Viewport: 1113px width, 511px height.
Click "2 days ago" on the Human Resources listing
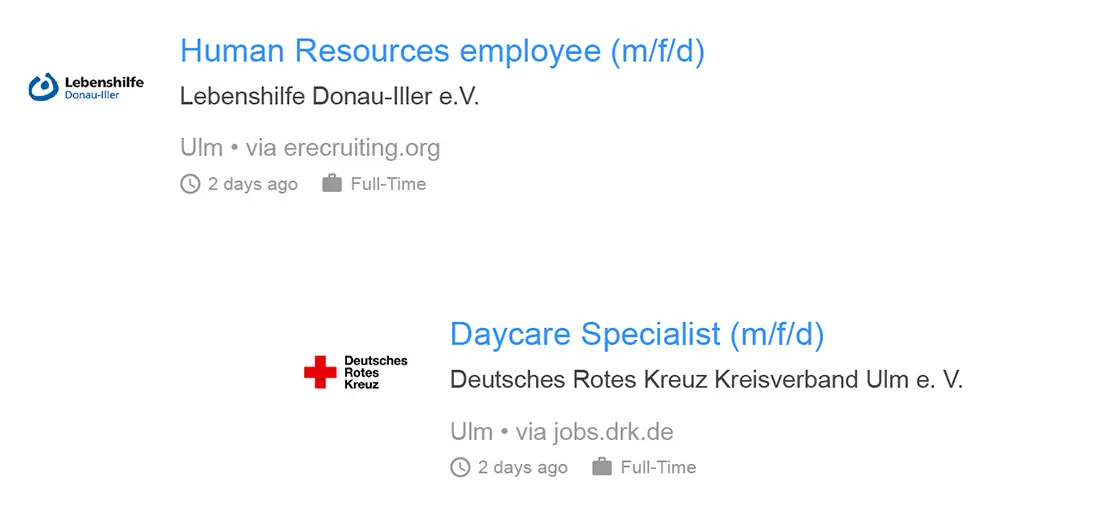pyautogui.click(x=253, y=184)
